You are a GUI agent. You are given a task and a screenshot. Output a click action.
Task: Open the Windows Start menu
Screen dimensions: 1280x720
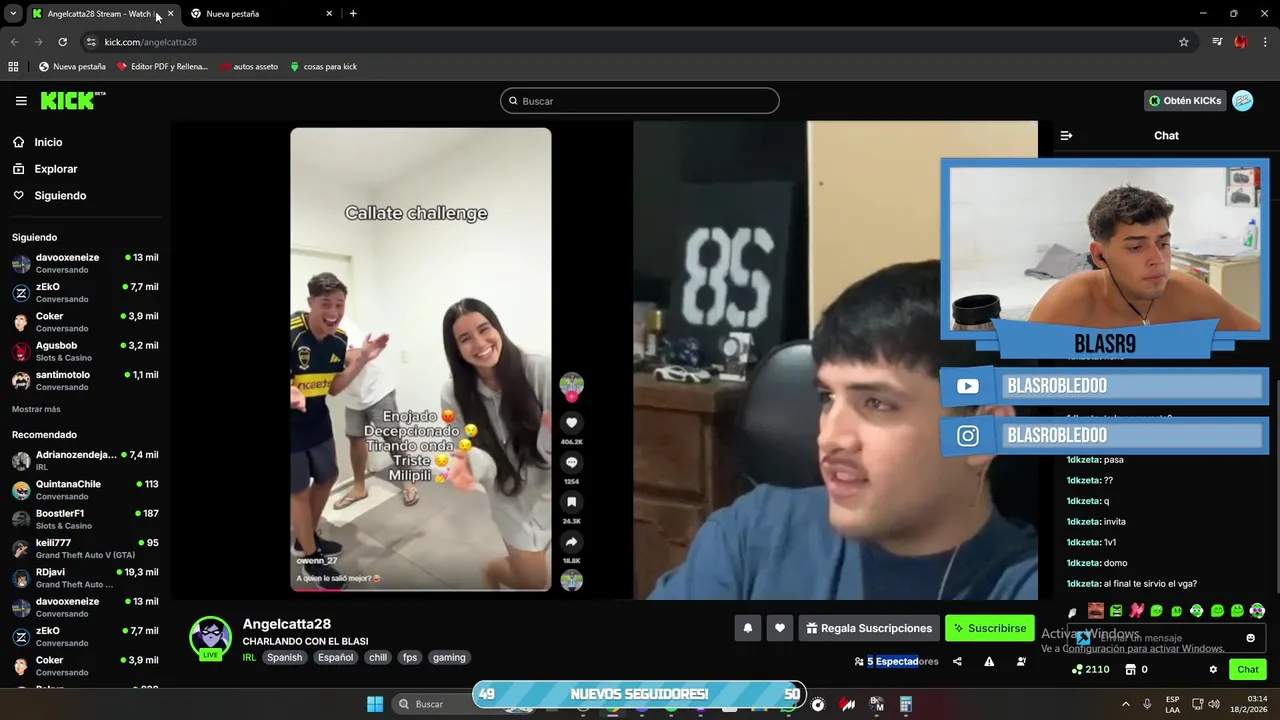[x=375, y=704]
